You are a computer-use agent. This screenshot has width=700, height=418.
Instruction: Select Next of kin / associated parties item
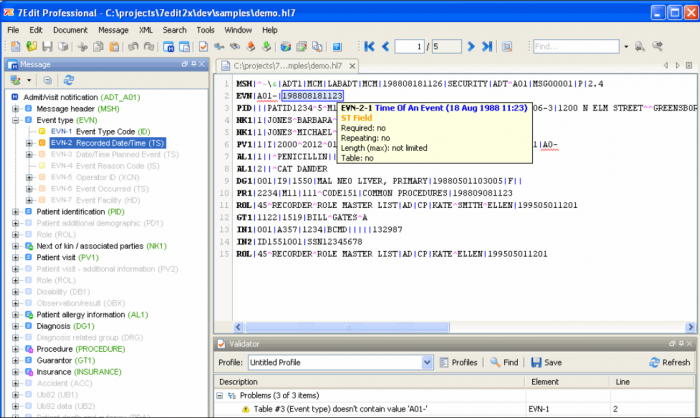pos(101,246)
